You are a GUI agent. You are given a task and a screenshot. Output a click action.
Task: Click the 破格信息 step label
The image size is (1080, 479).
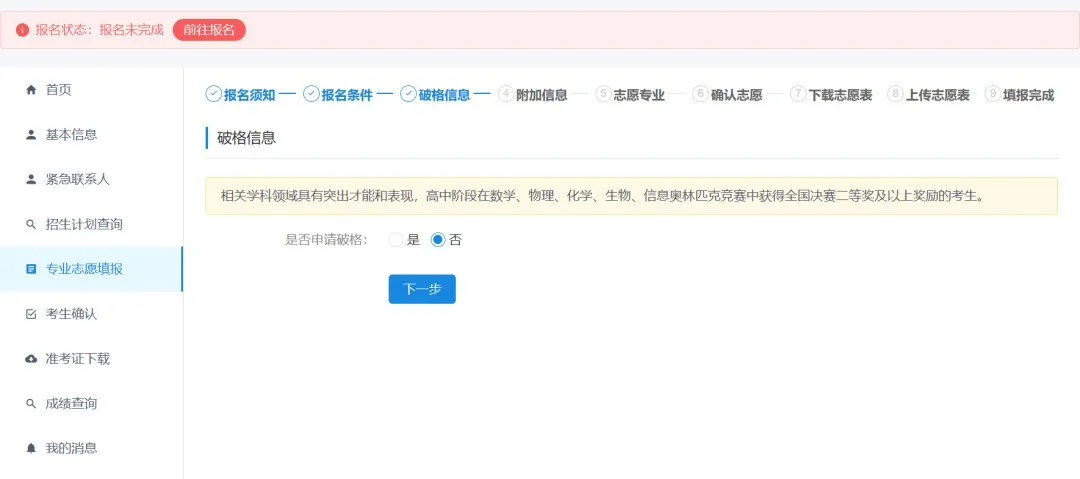(444, 96)
